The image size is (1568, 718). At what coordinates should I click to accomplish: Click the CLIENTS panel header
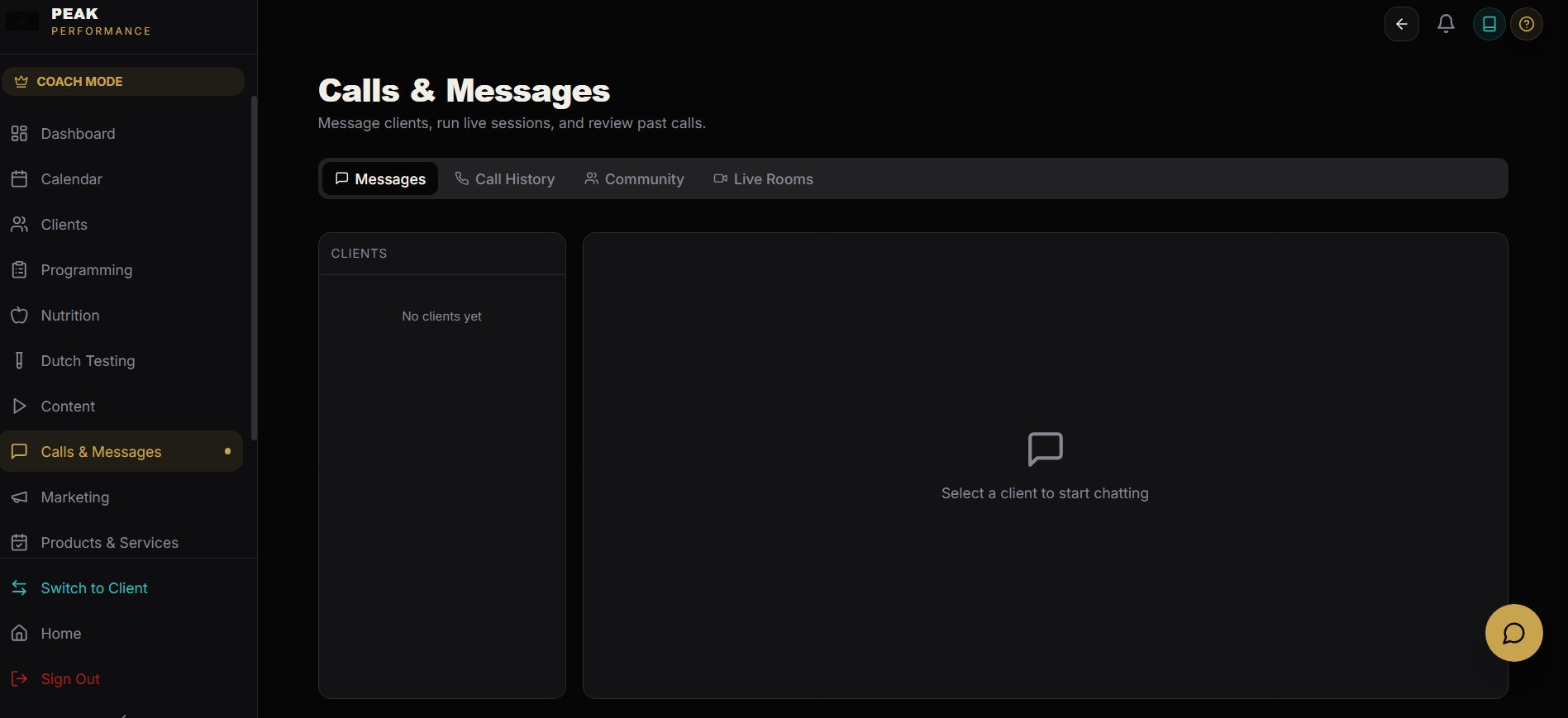pyautogui.click(x=442, y=254)
